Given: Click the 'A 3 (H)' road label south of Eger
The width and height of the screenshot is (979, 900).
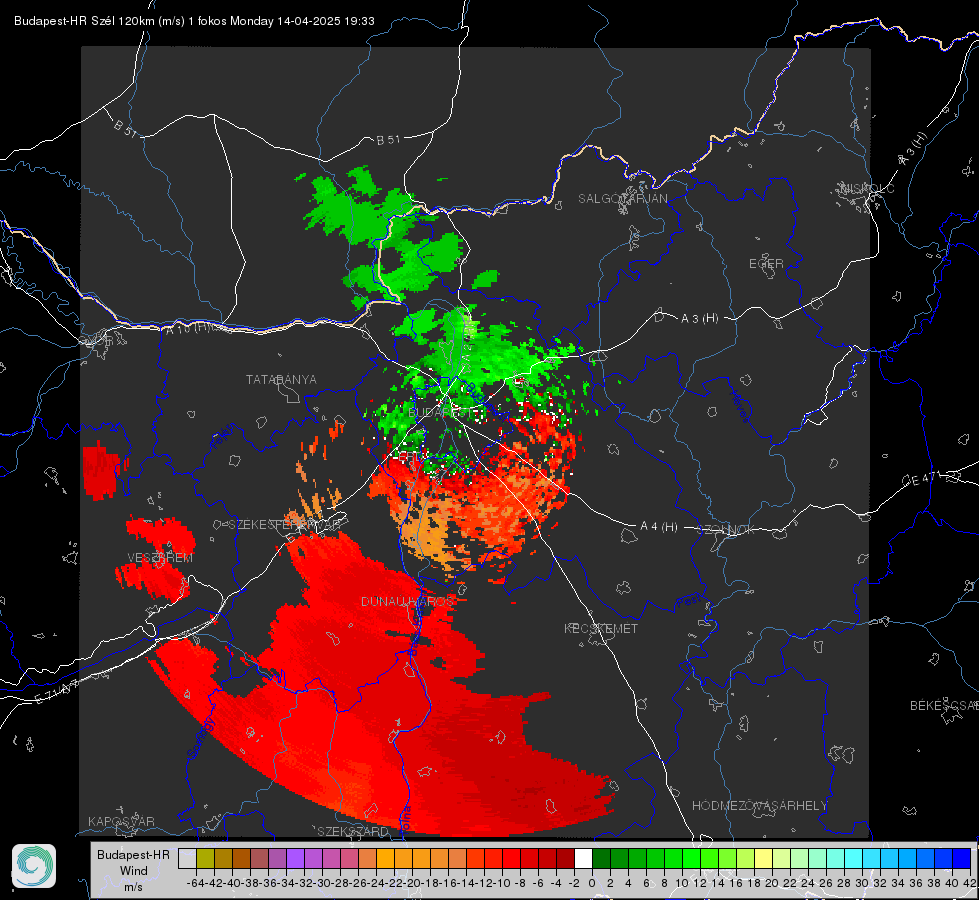Looking at the screenshot, I should pos(699,319).
